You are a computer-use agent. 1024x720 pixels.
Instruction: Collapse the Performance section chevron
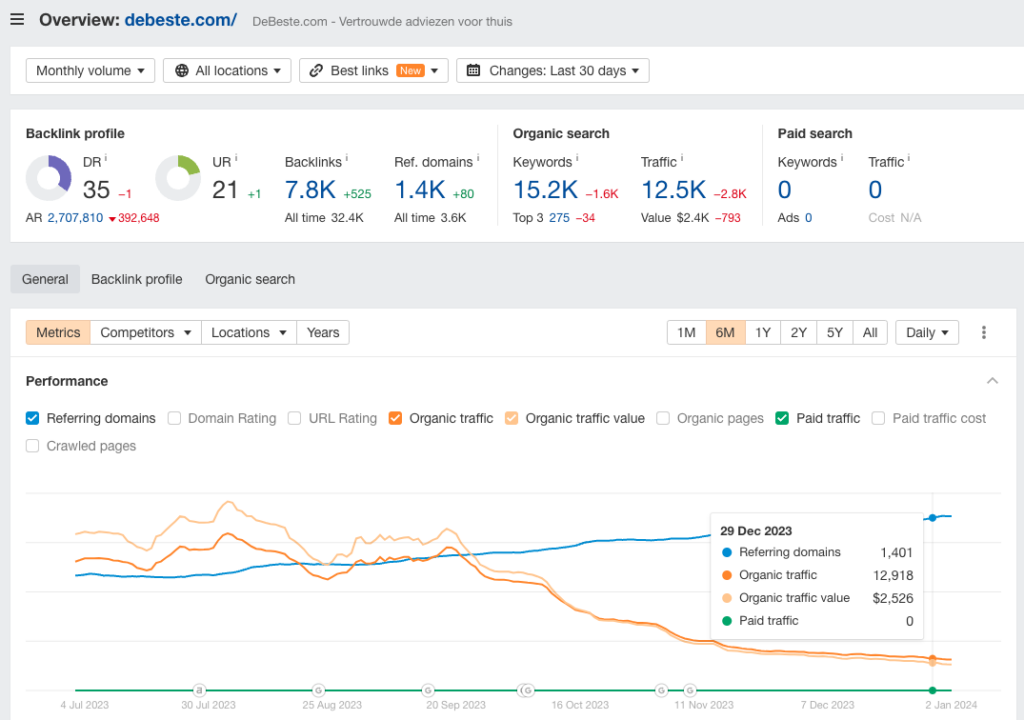(992, 381)
